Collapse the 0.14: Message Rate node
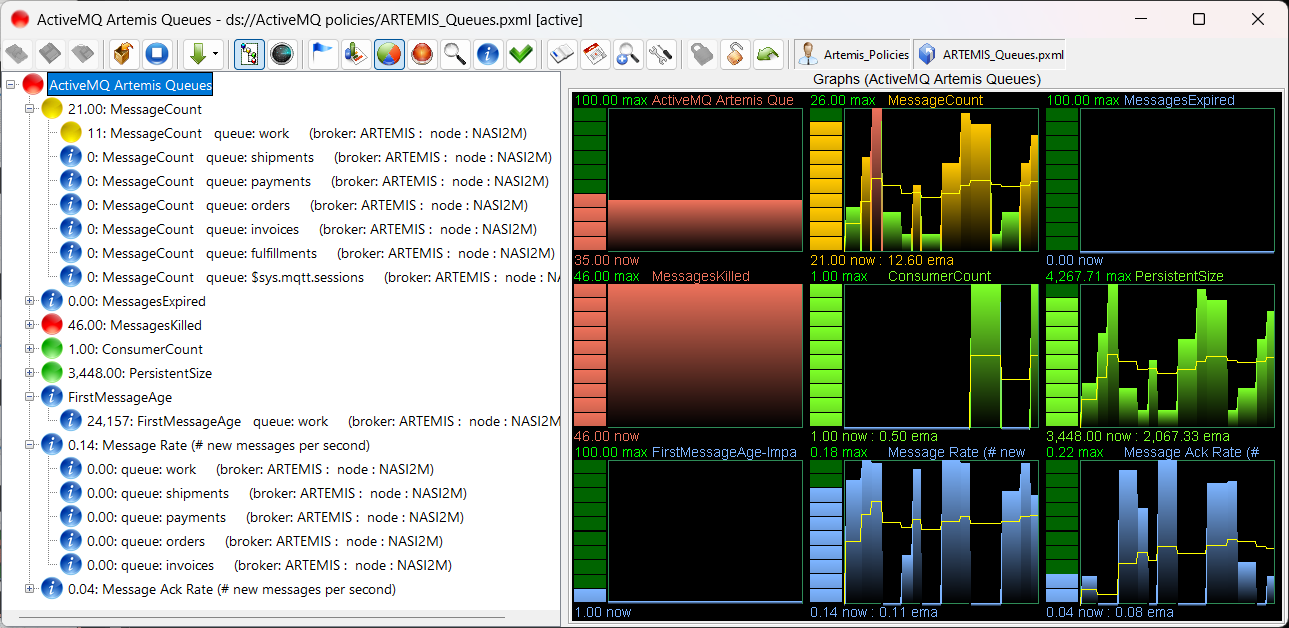The image size is (1289, 628). (30, 445)
